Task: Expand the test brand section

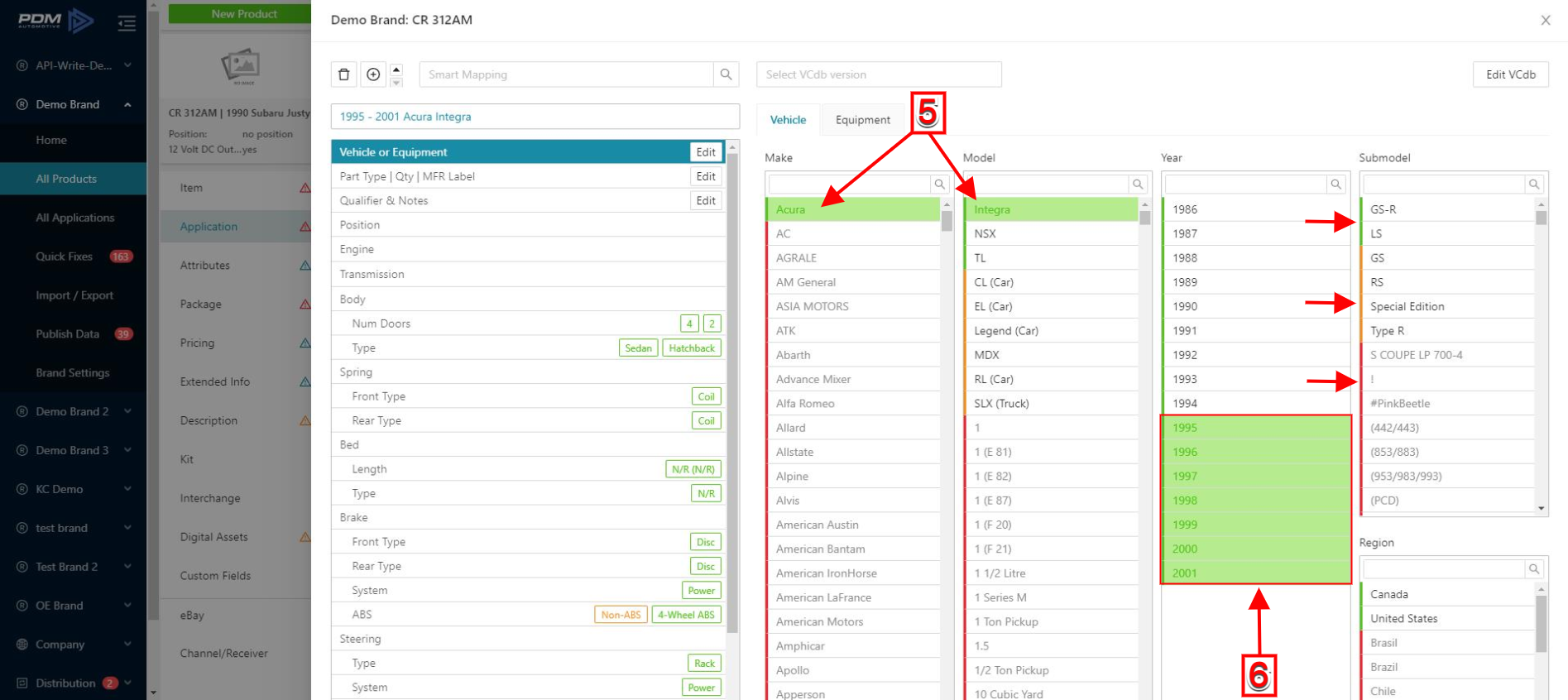Action: click(127, 528)
